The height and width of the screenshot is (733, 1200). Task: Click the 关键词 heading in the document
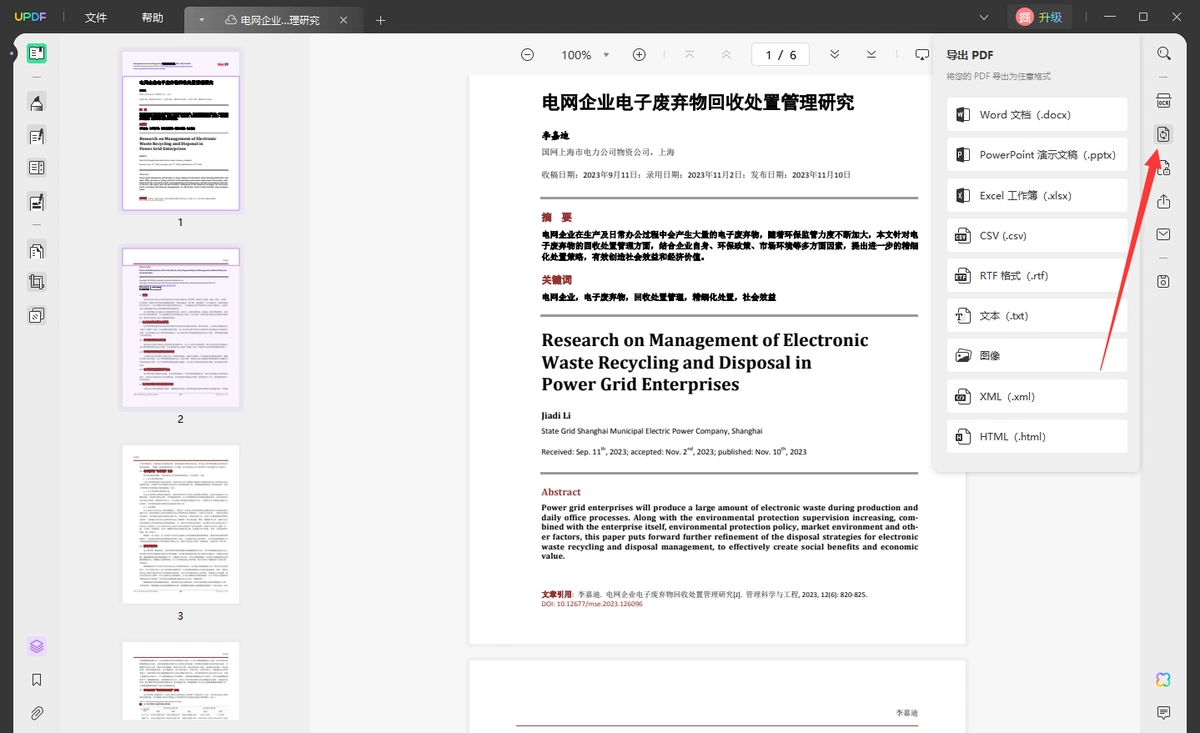[x=557, y=280]
